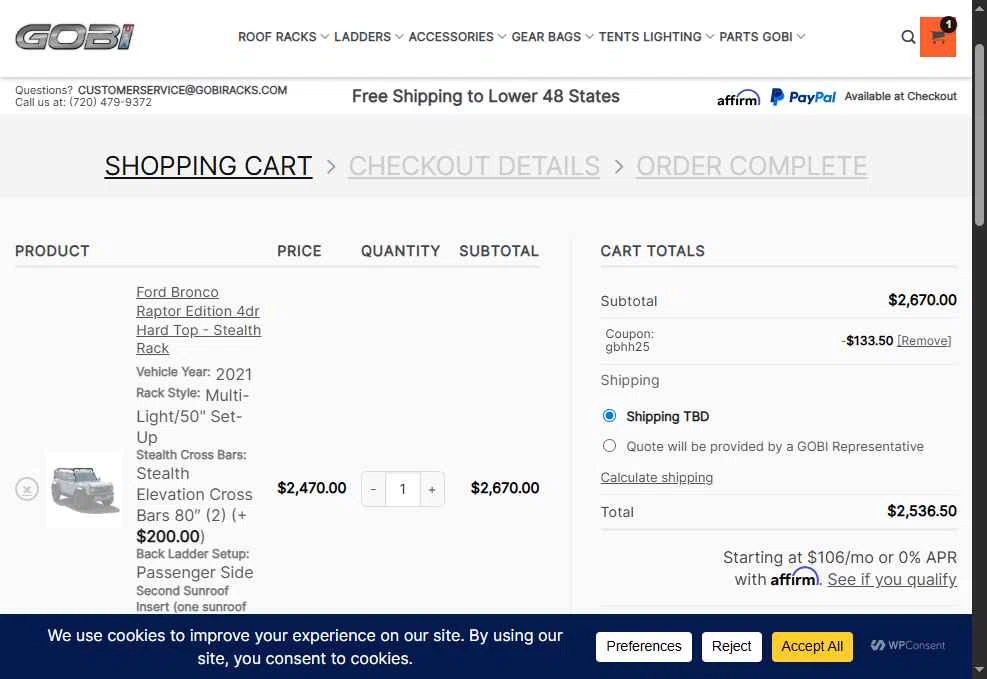Click the GOBI logo
987x679 pixels.
pyautogui.click(x=75, y=36)
